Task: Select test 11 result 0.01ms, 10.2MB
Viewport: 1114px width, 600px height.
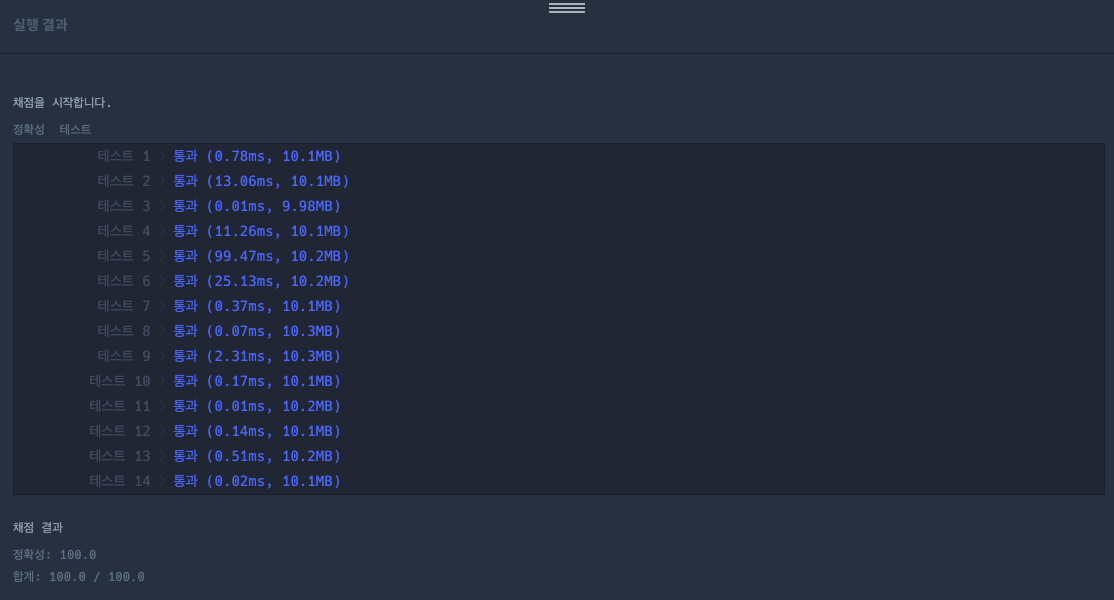Action: pyautogui.click(x=257, y=406)
